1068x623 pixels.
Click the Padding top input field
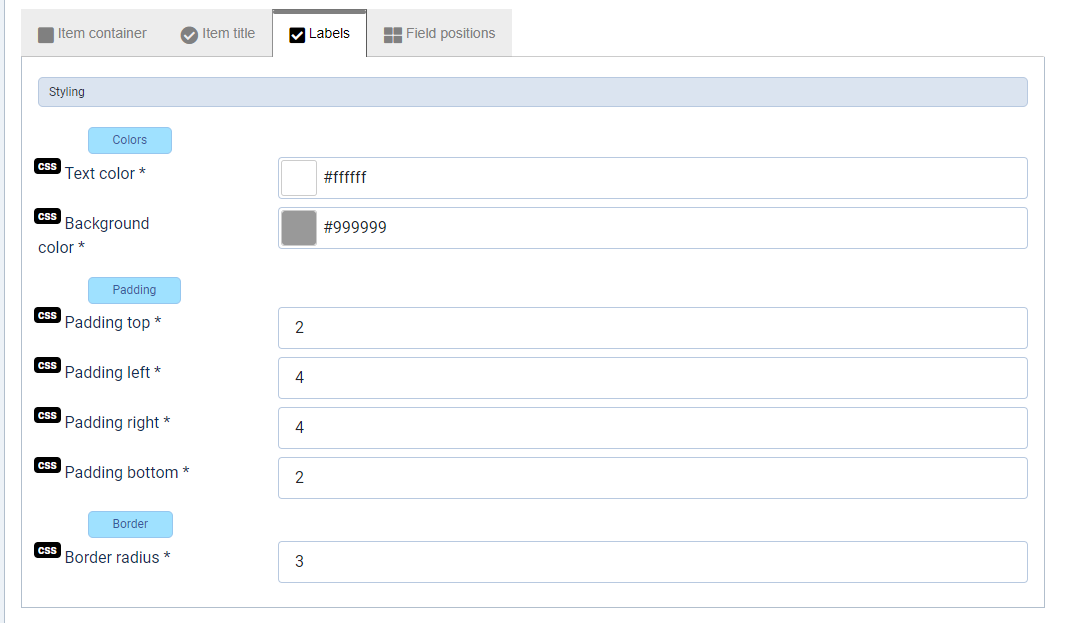(x=652, y=328)
